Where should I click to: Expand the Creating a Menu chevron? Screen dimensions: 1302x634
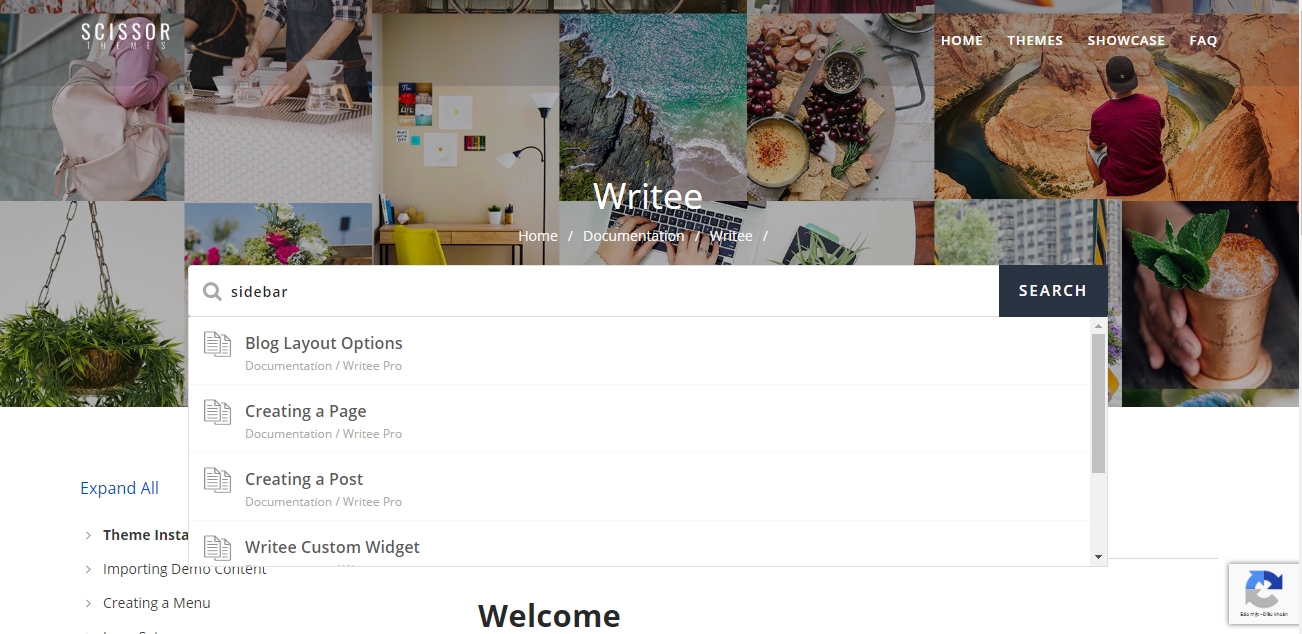[88, 604]
